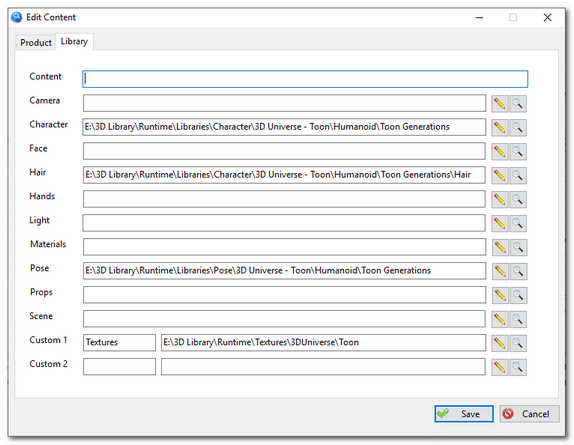Open the magnifier browse icon for Pose row

(518, 271)
